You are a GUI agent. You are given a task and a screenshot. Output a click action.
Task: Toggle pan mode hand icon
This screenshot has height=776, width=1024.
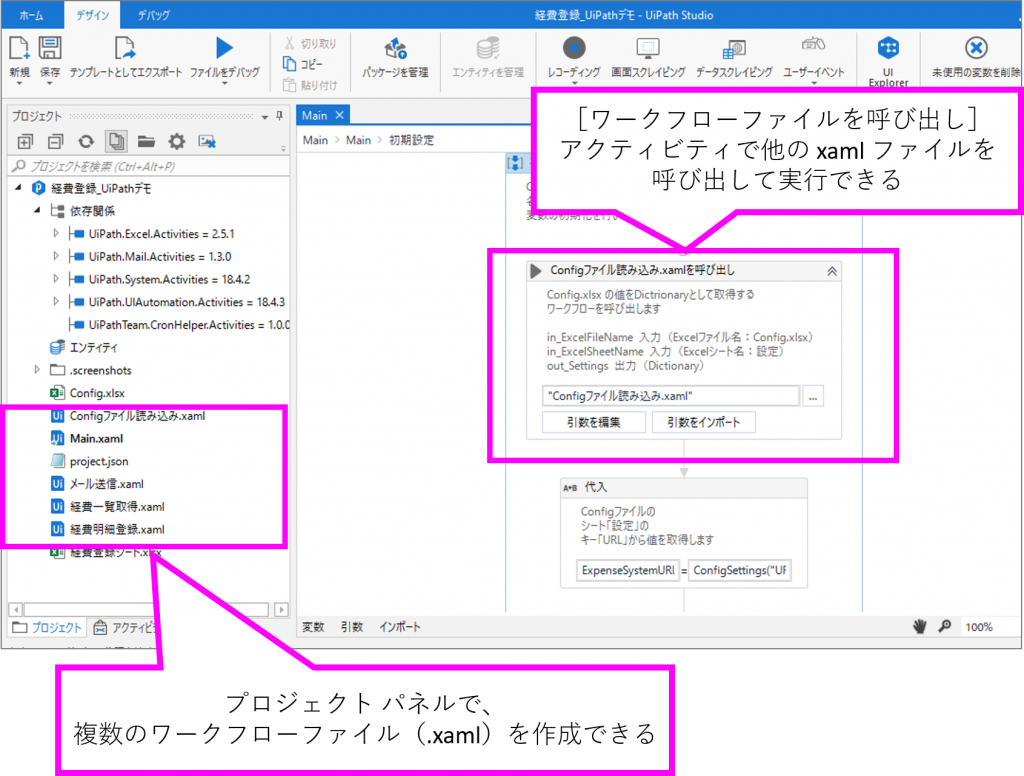[x=920, y=627]
